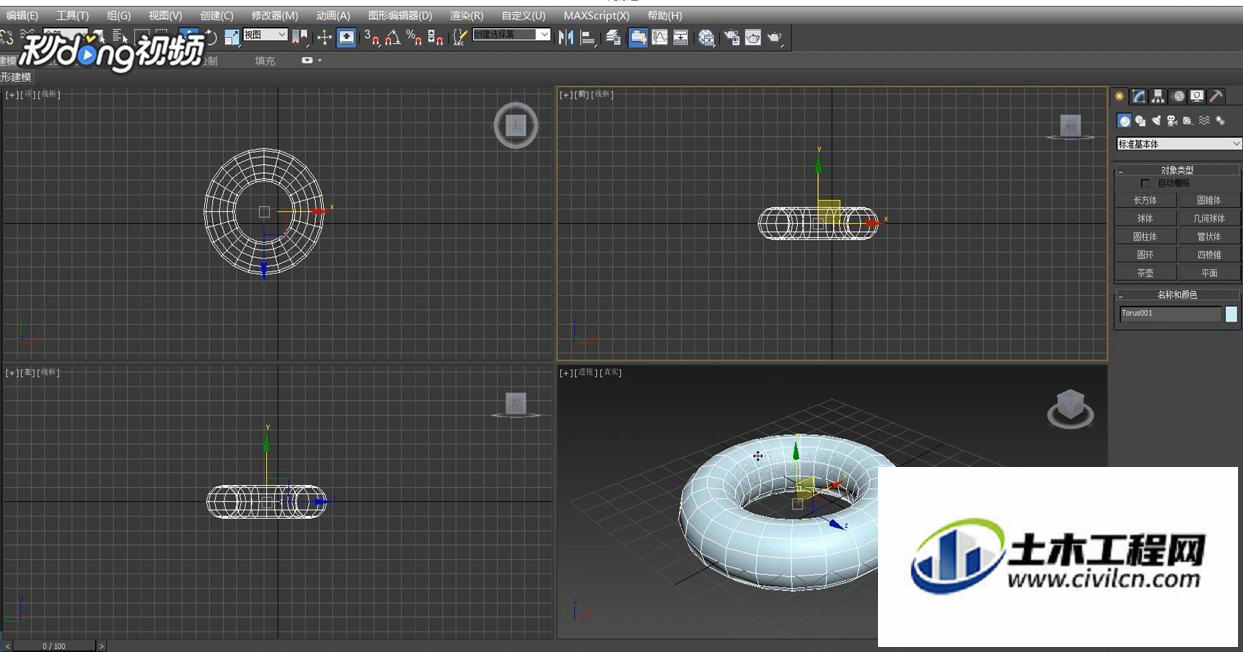This screenshot has height=652, width=1243.
Task: Toggle the Spinner Snap button
Action: tap(435, 37)
